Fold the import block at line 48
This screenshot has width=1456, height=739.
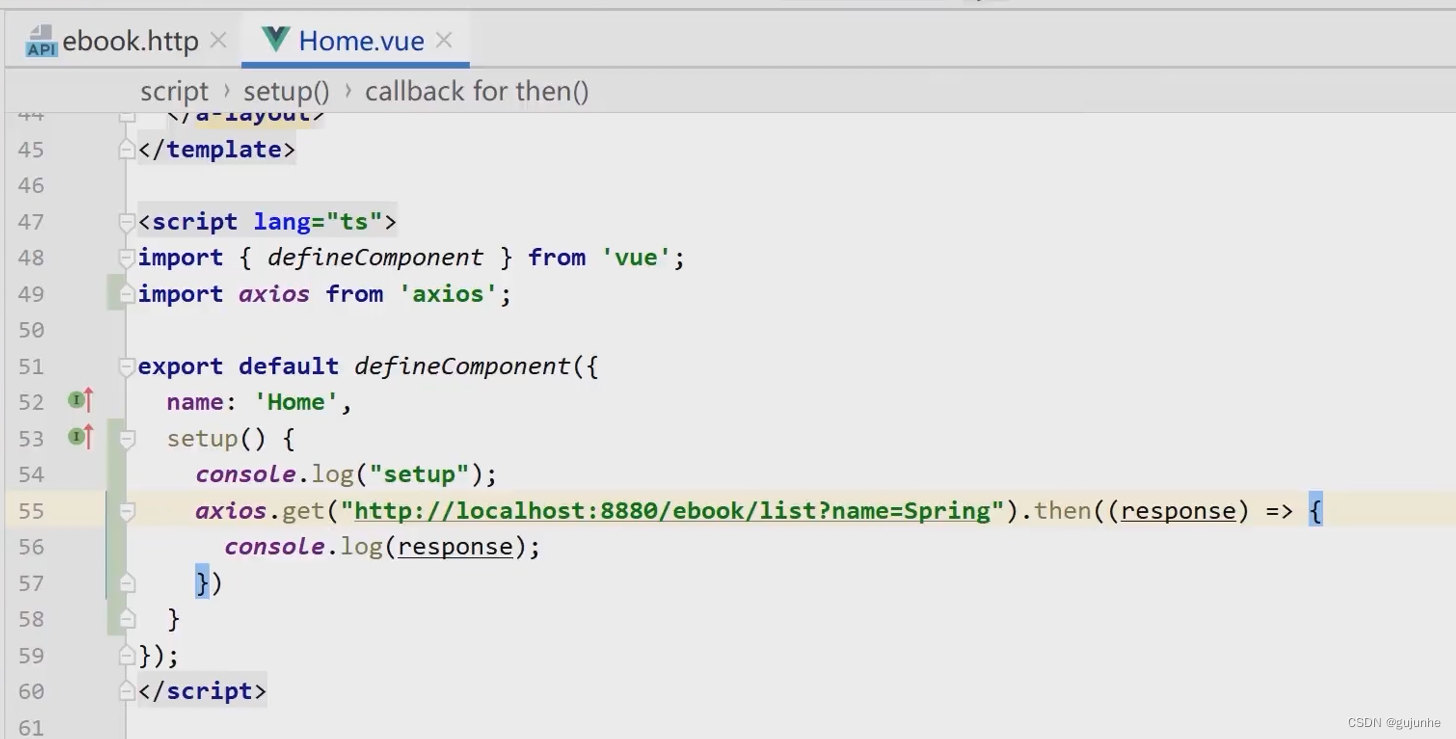[126, 257]
